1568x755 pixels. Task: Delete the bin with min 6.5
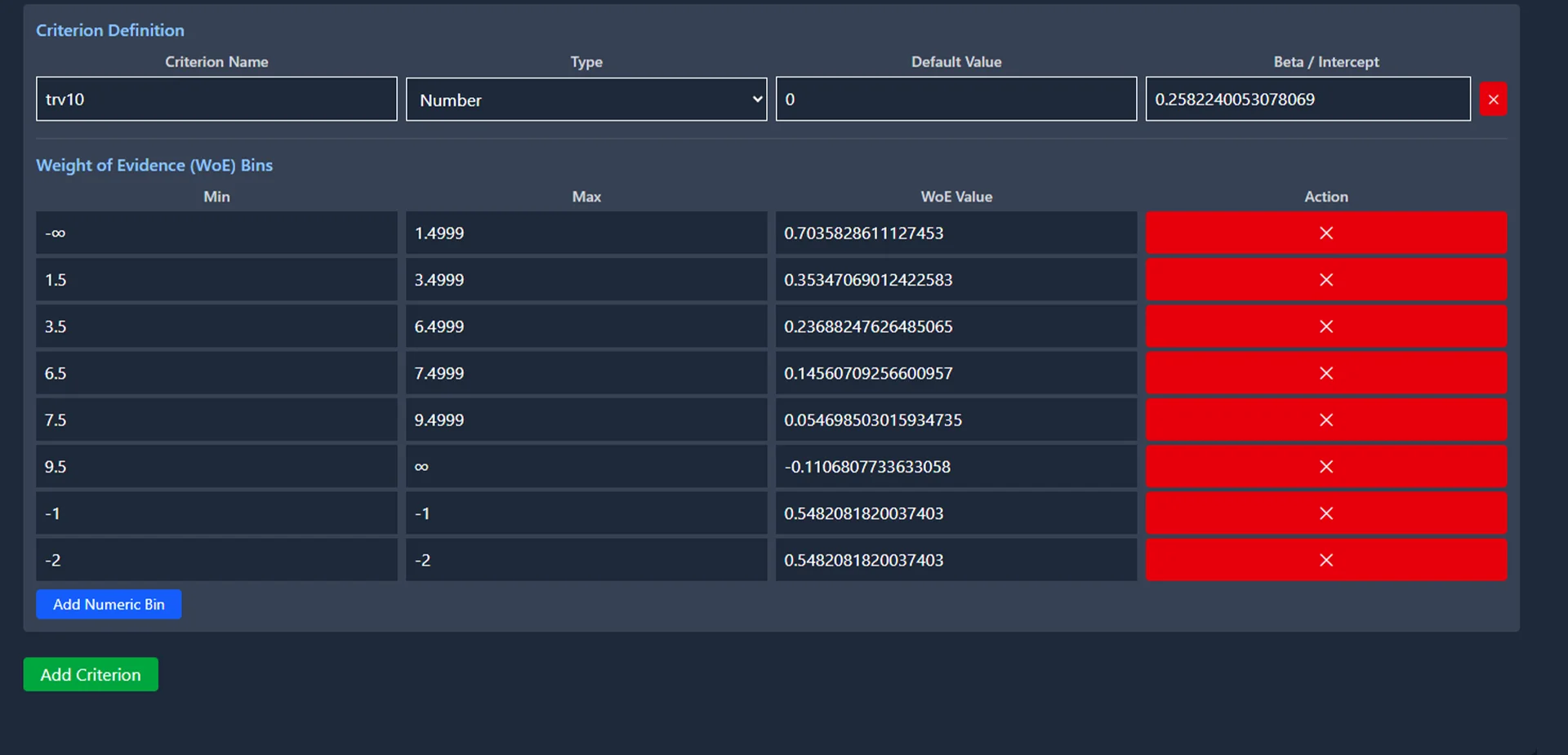1325,373
